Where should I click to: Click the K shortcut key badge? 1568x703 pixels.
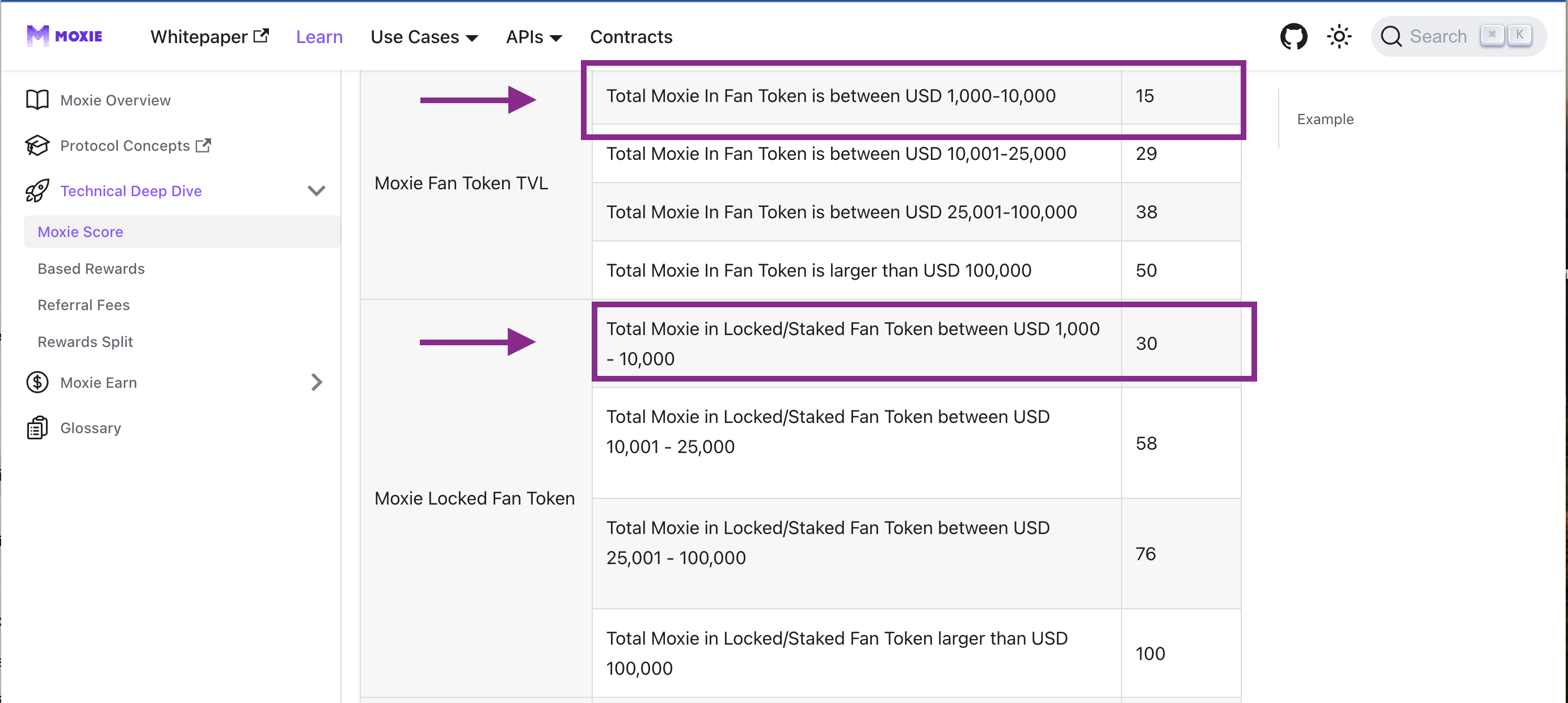tap(1519, 35)
